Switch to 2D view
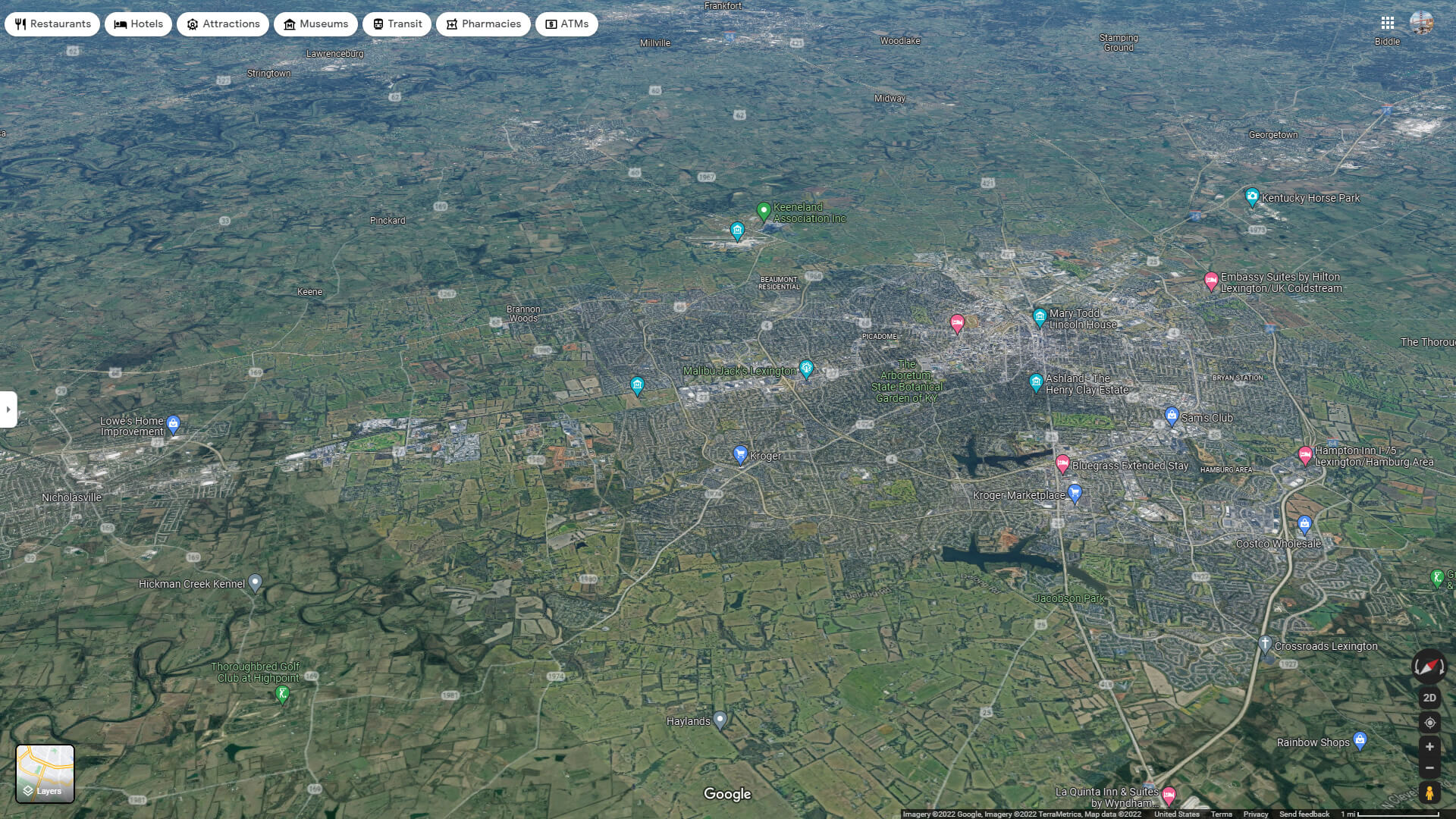This screenshot has width=1456, height=819. click(1429, 697)
